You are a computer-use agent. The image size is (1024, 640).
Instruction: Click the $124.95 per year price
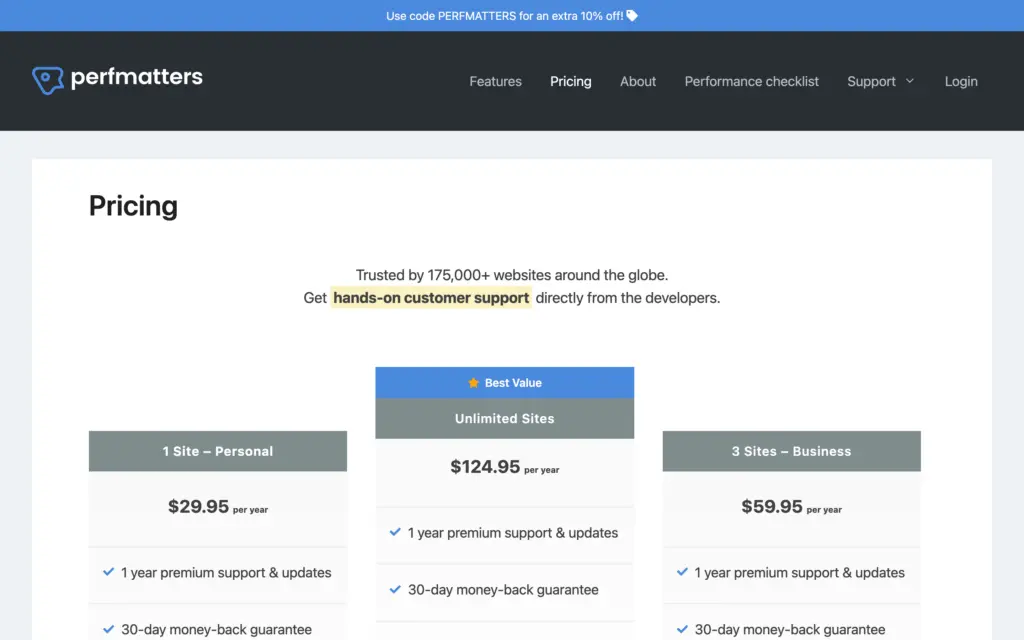(x=505, y=467)
